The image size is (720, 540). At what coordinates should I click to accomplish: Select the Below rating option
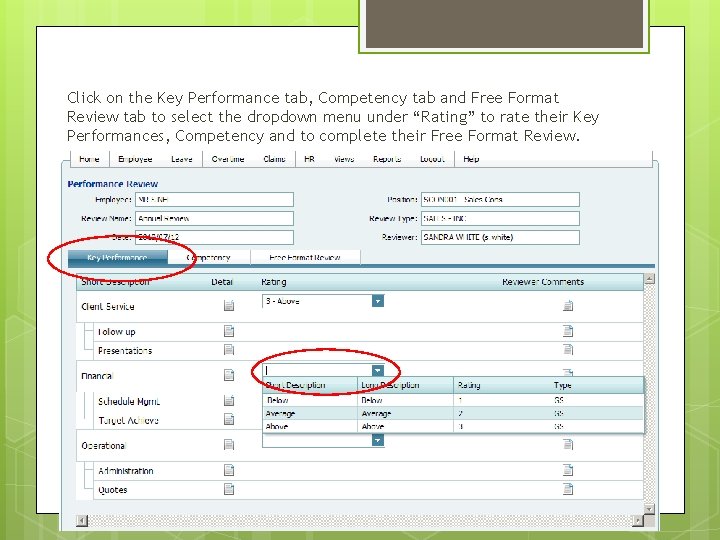tap(453, 400)
